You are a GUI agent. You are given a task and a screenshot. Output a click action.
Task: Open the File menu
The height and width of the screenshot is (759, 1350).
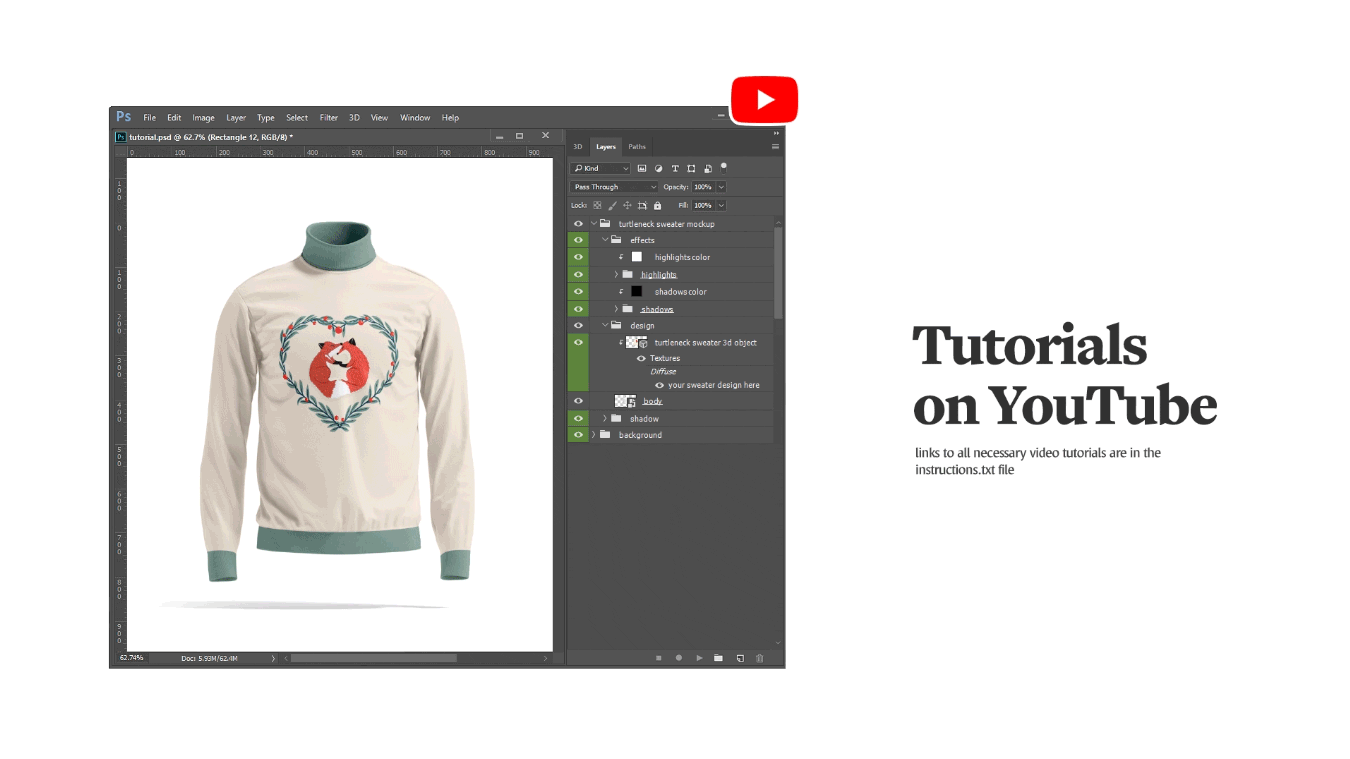pos(149,118)
